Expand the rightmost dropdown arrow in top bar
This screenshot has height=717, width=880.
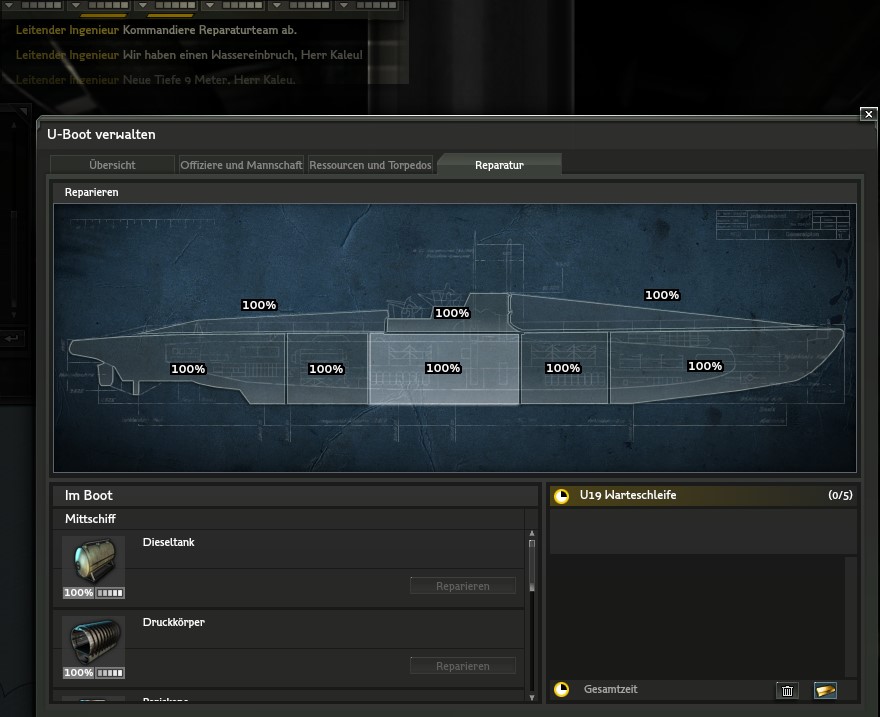344,5
